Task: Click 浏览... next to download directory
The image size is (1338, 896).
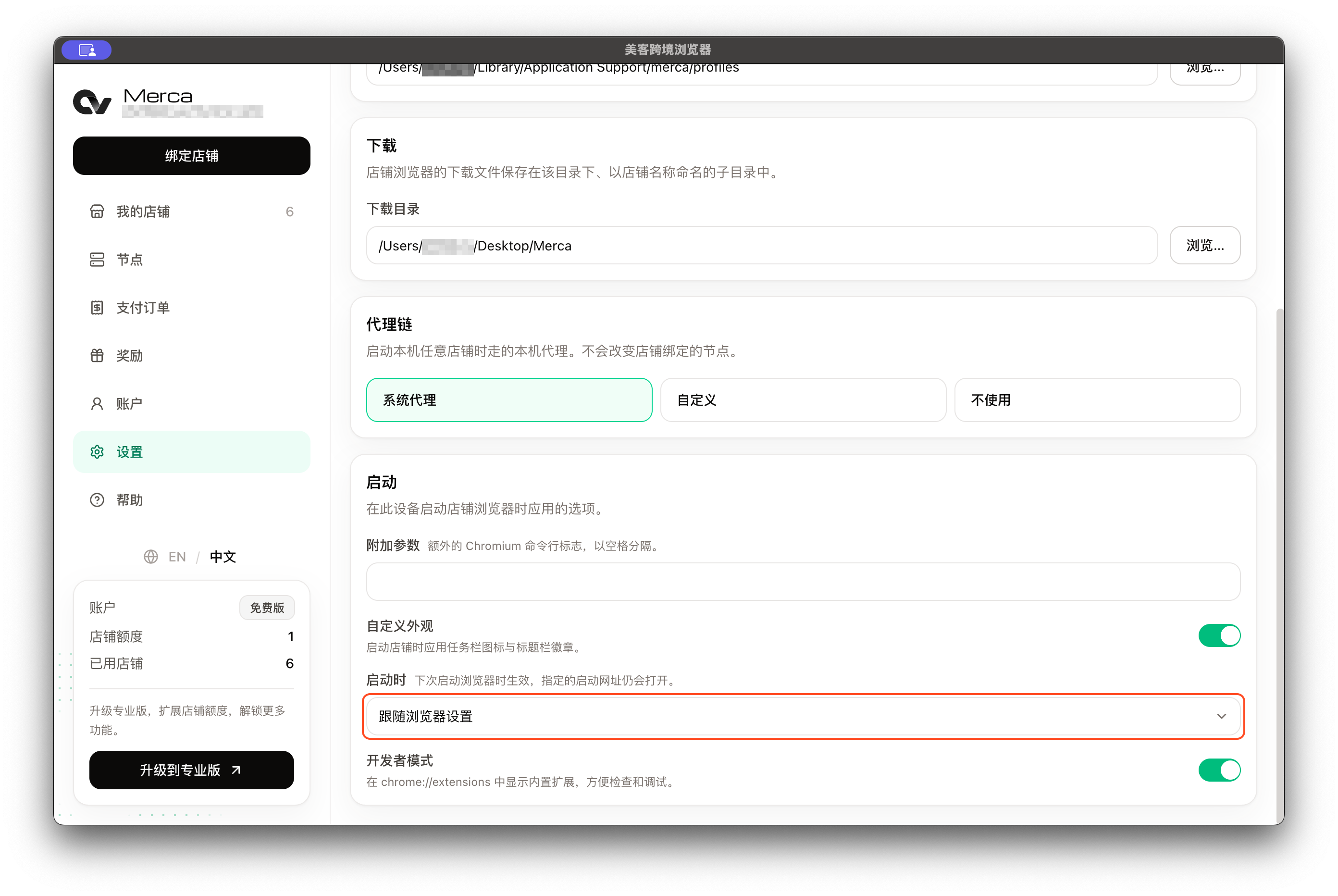Action: point(1205,245)
